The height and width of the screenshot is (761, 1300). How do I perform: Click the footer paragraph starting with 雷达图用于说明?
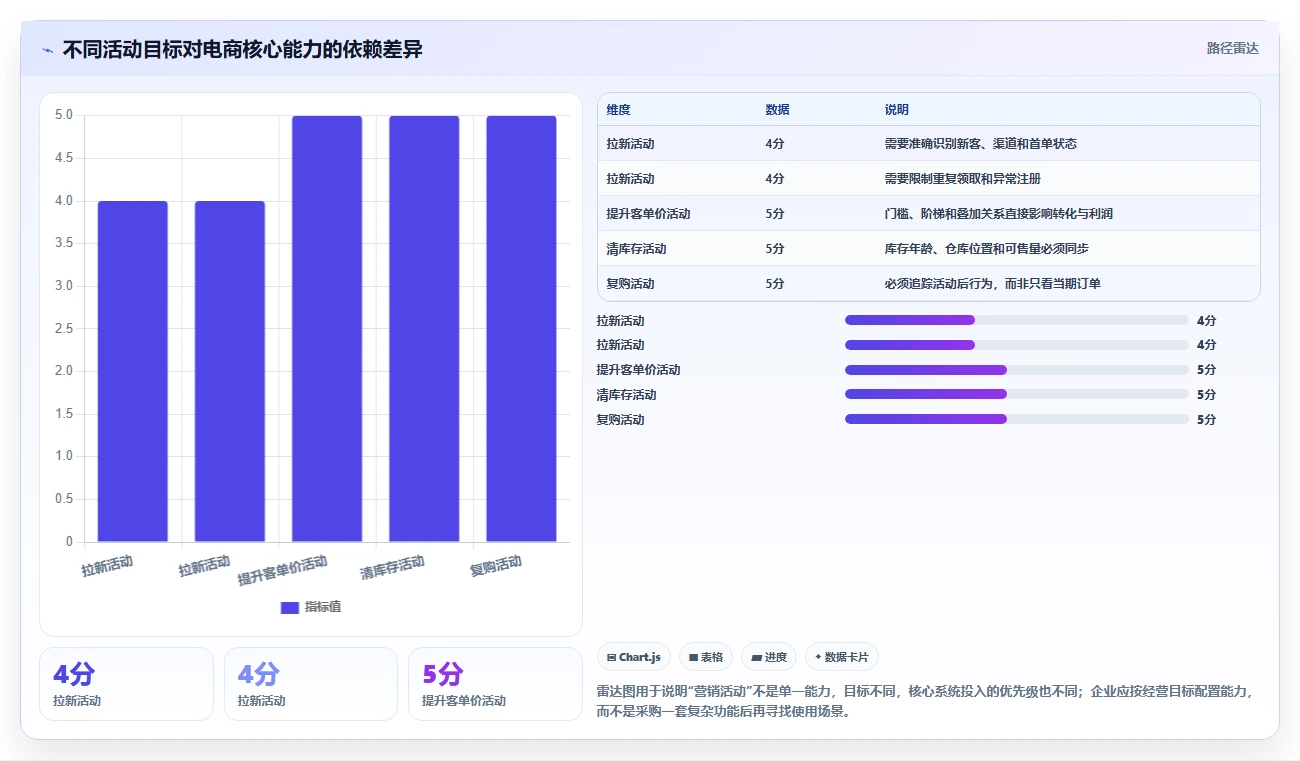pos(924,702)
